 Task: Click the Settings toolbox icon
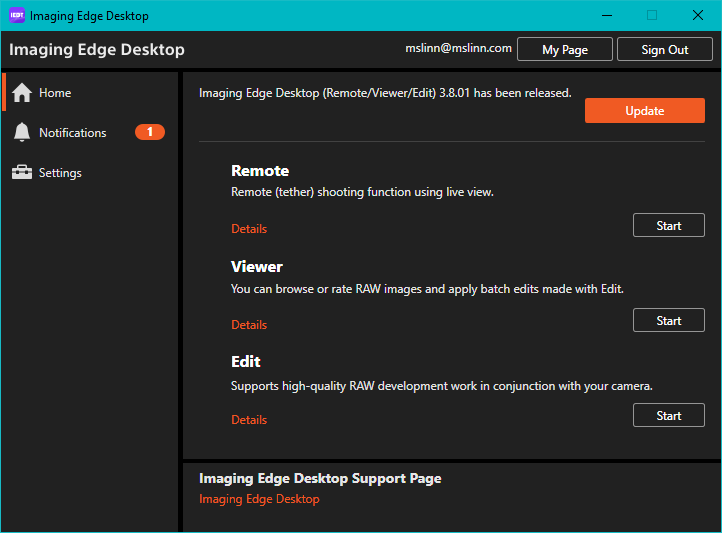click(22, 173)
